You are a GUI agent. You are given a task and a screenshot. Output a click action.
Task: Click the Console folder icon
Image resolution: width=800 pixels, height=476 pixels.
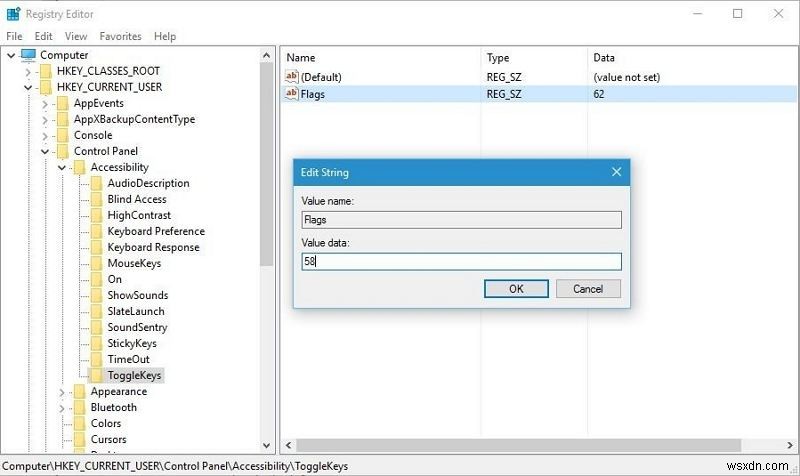63,135
